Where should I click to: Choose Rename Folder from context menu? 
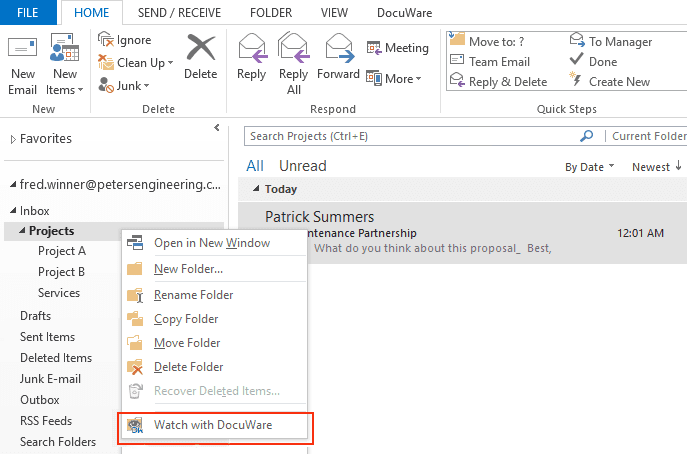point(214,295)
